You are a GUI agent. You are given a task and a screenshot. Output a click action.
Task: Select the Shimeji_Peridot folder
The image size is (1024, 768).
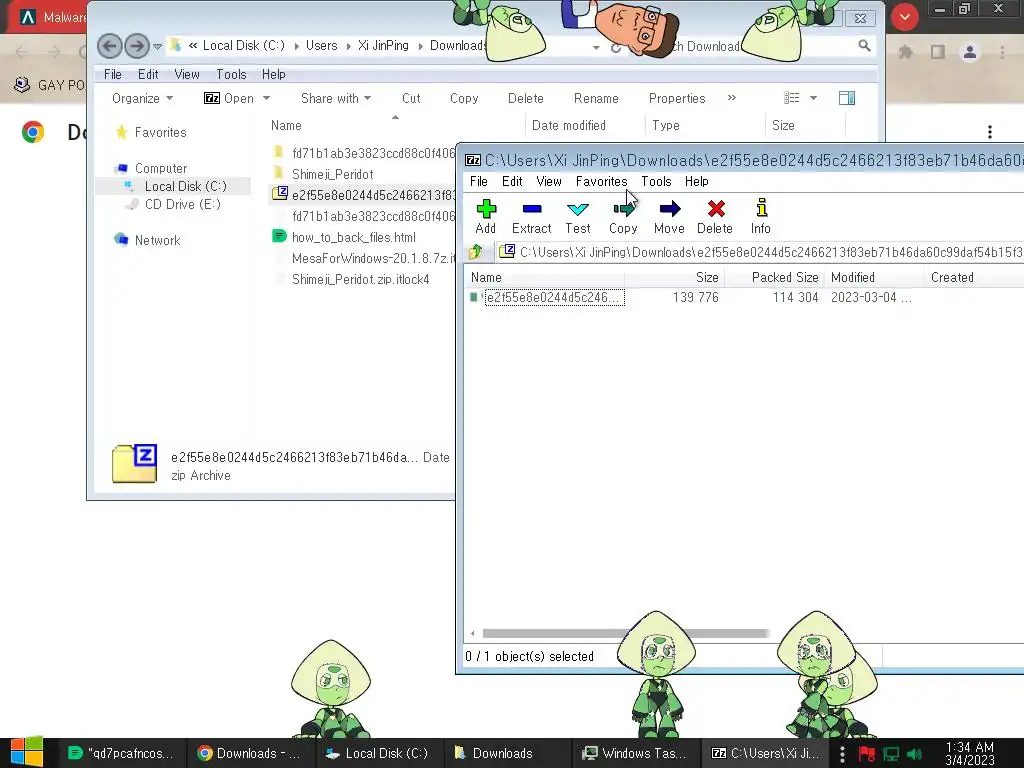pos(332,174)
